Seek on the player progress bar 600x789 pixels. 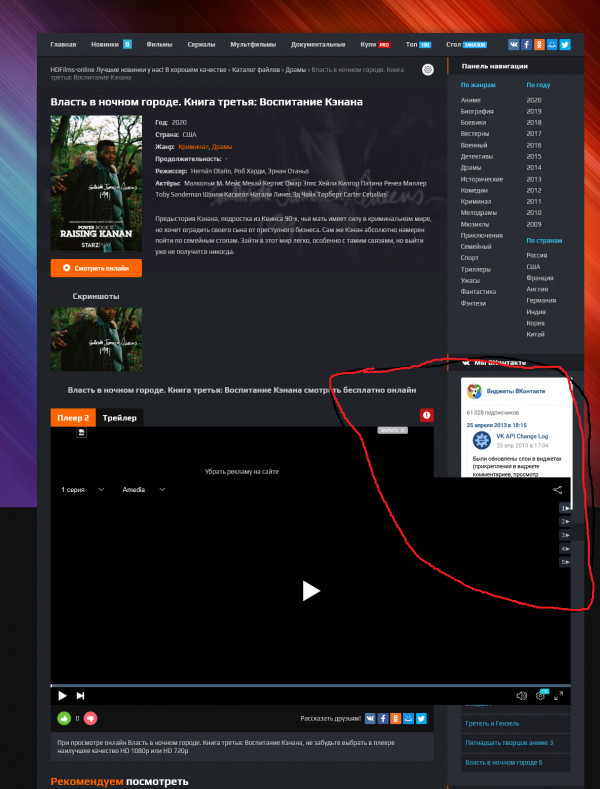click(x=311, y=685)
